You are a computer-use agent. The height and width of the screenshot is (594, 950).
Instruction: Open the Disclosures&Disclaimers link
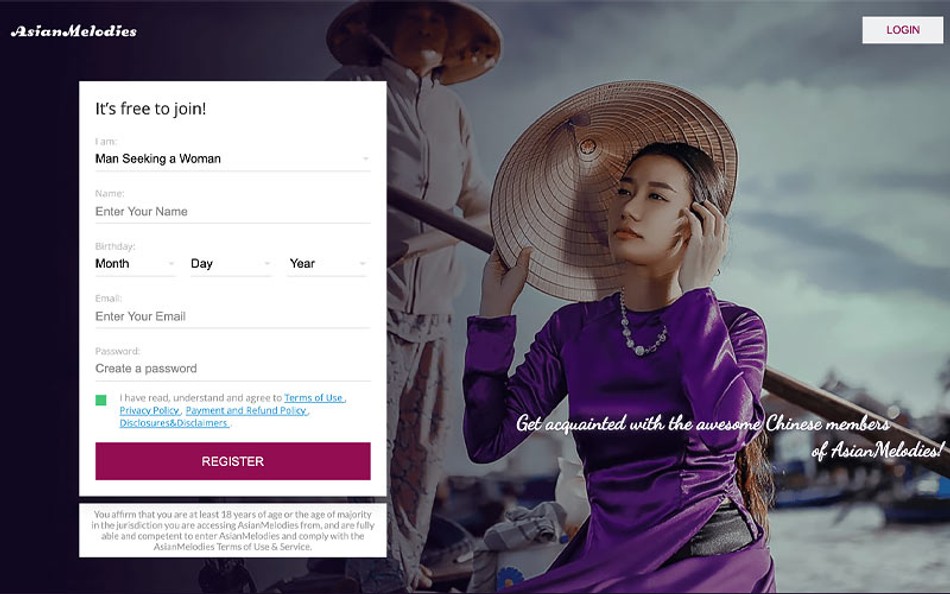tap(174, 423)
